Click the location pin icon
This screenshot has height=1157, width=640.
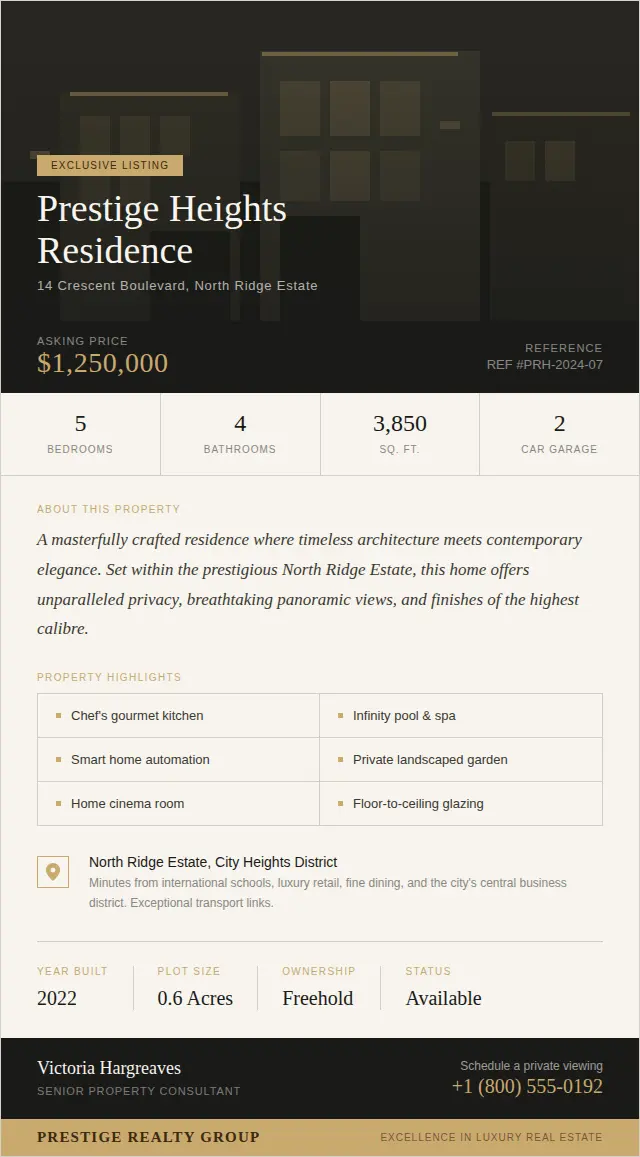(x=53, y=871)
